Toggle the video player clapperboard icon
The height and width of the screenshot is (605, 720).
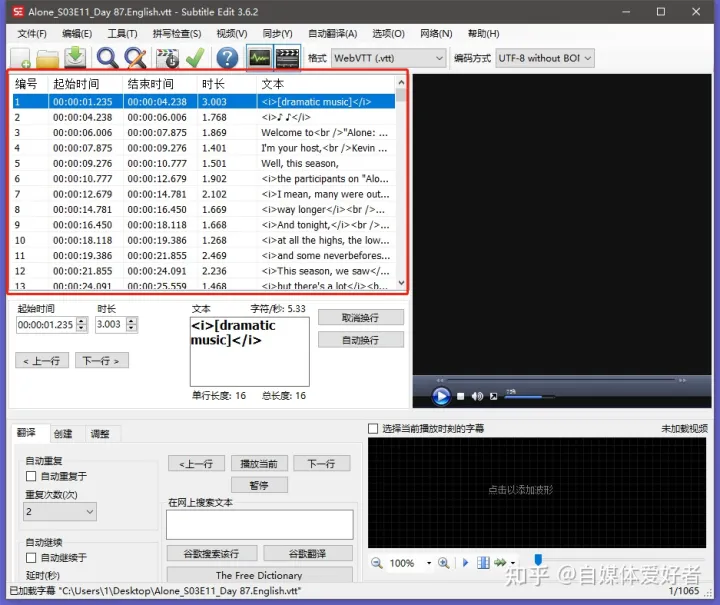point(287,58)
